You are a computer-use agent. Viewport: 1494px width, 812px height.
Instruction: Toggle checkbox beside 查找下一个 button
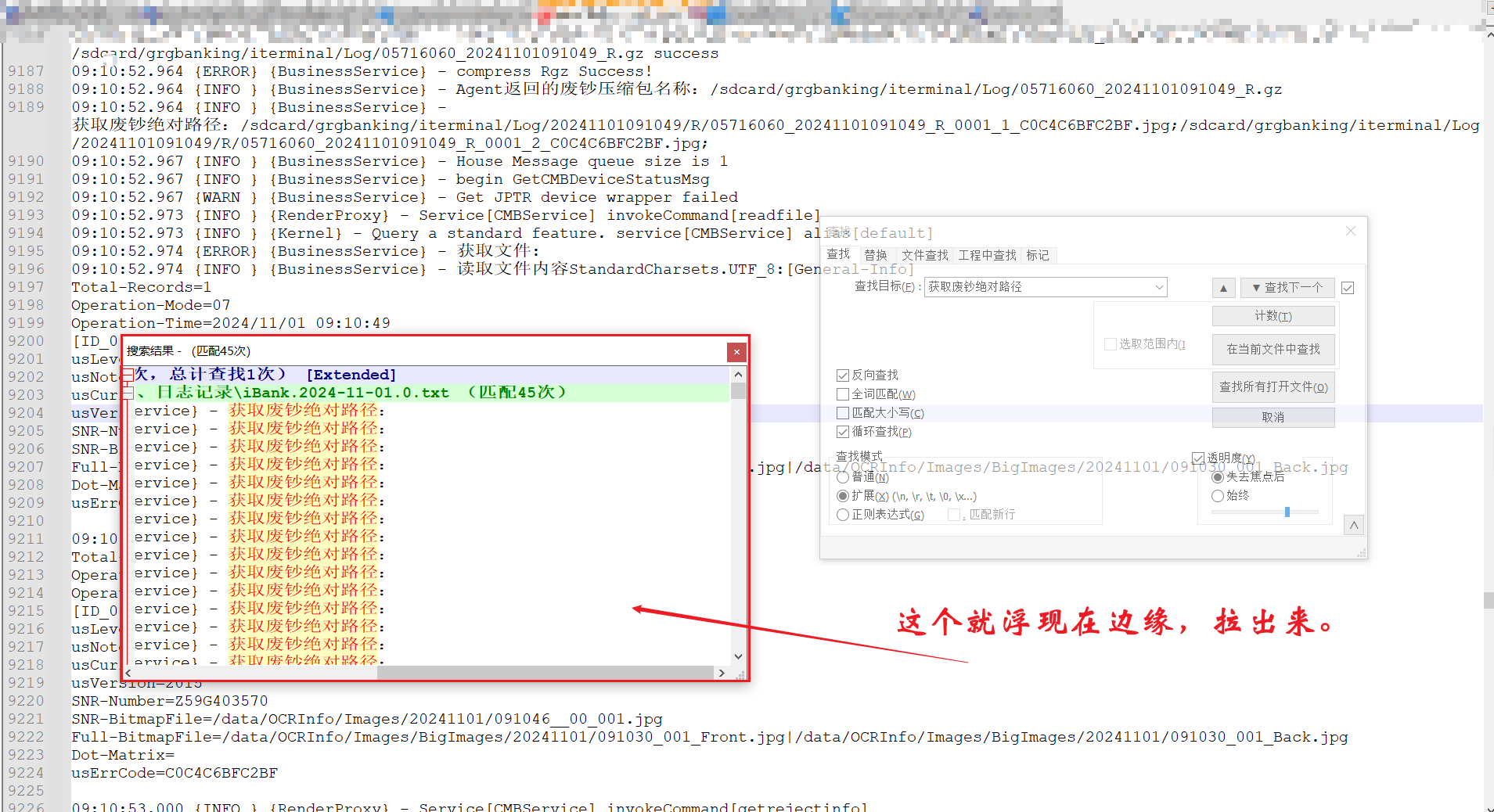[1348, 288]
